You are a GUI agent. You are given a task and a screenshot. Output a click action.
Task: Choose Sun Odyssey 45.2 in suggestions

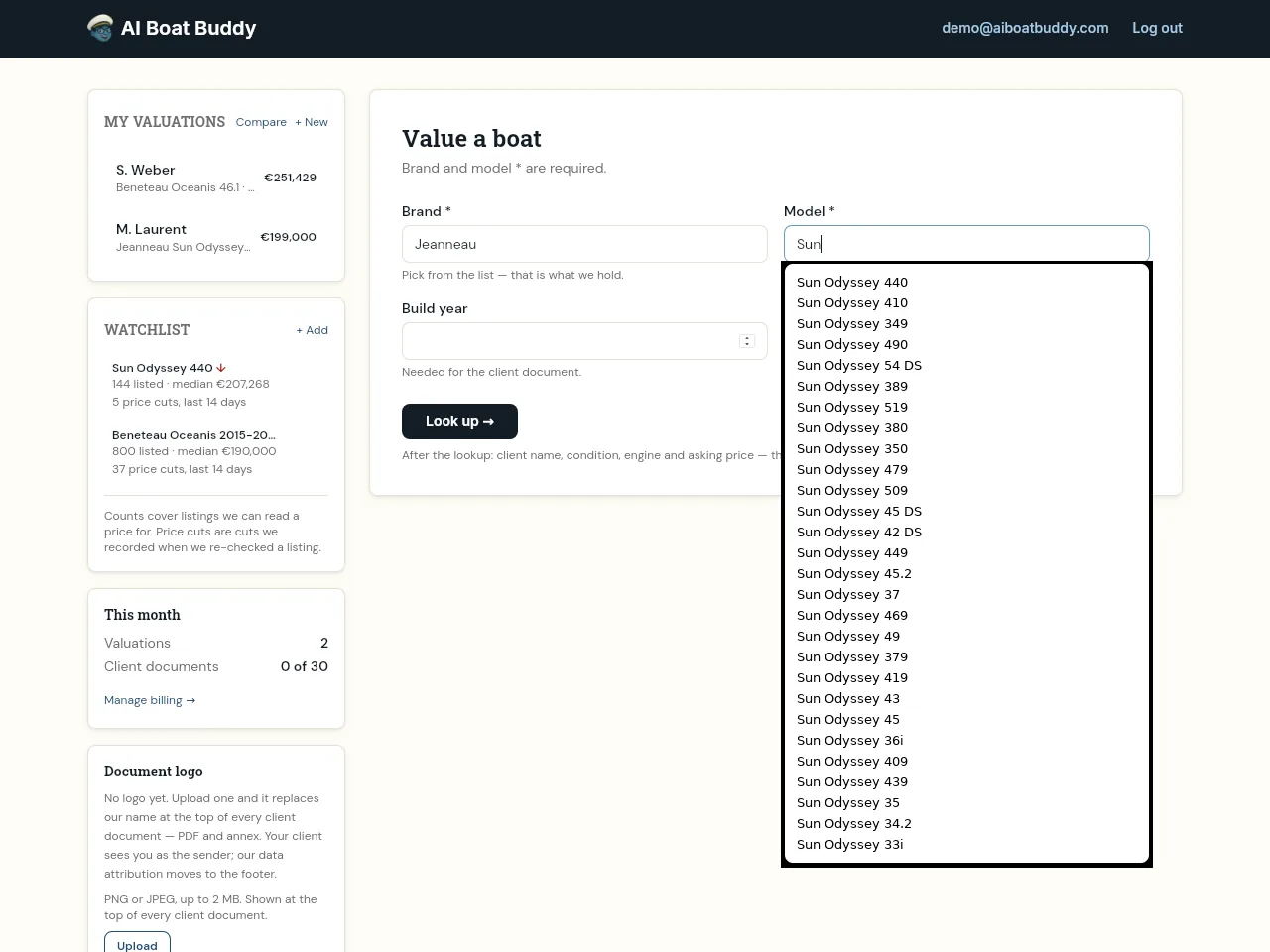966,573
